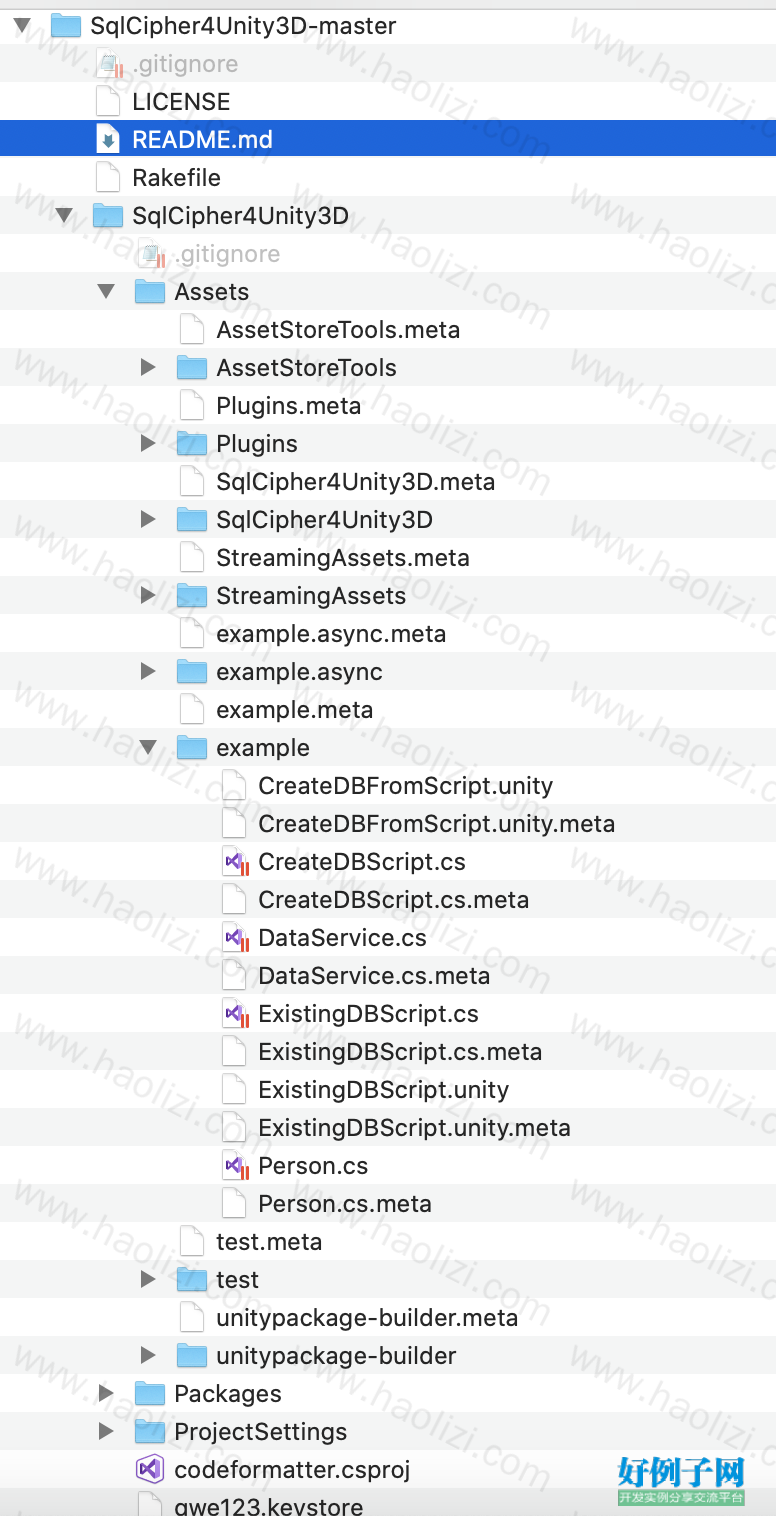This screenshot has width=776, height=1516.
Task: Select CreateDBFromScript.unity.meta file
Action: coord(437,824)
